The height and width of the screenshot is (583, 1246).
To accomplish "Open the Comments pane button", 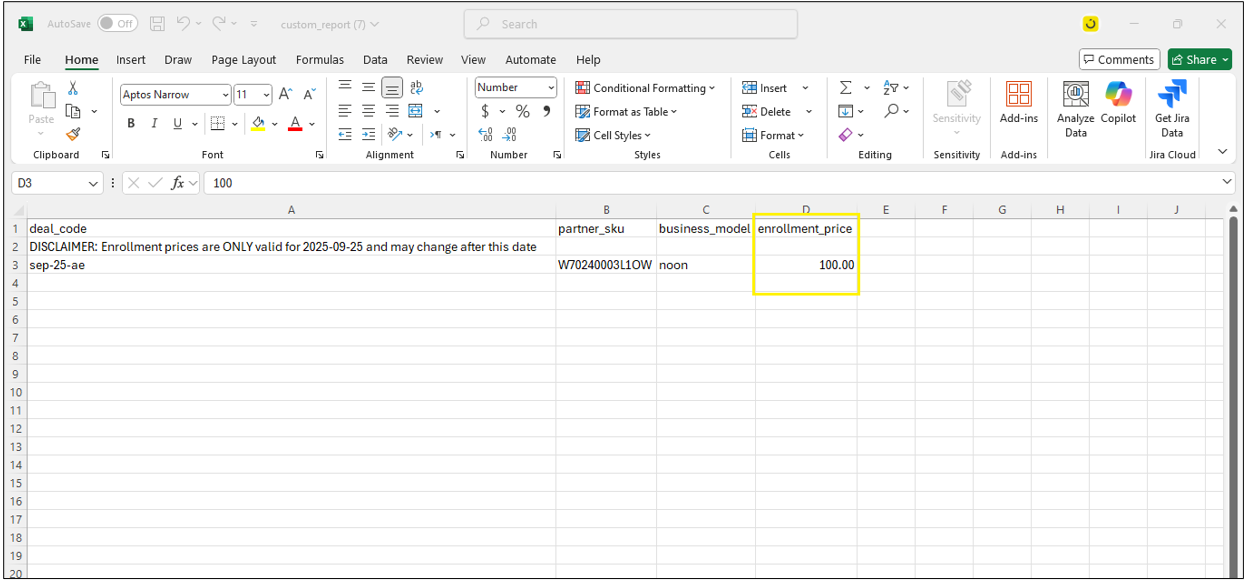I will pos(1119,60).
